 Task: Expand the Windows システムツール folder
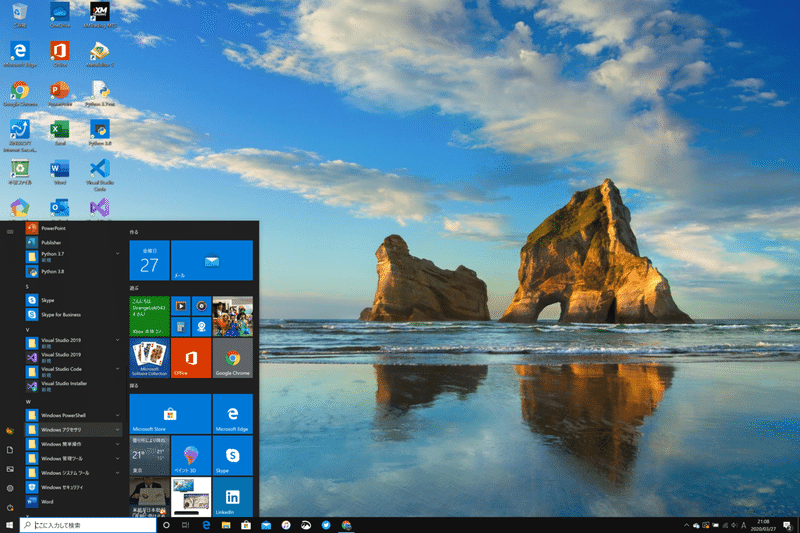(x=74, y=473)
